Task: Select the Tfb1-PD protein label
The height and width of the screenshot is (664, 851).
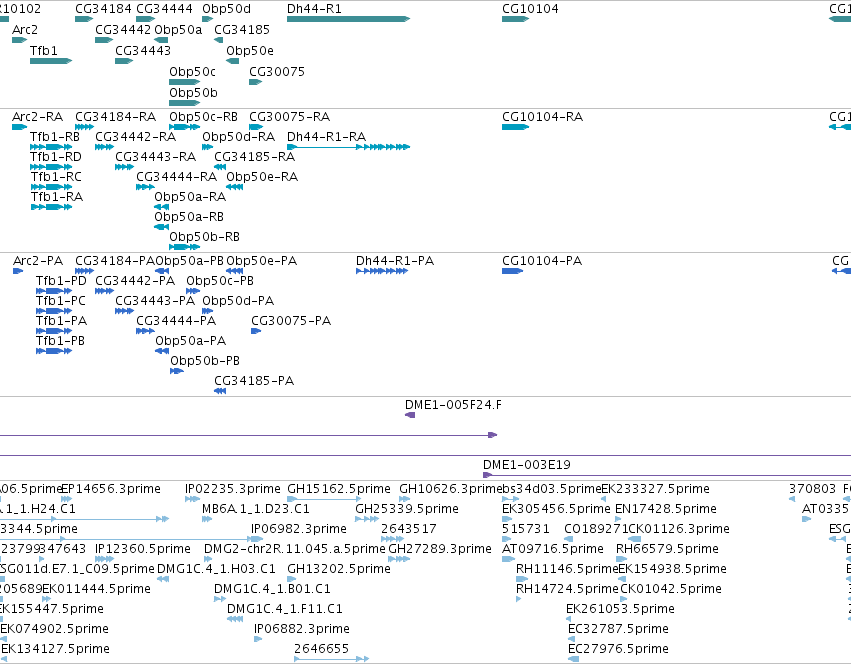Action: click(x=61, y=281)
